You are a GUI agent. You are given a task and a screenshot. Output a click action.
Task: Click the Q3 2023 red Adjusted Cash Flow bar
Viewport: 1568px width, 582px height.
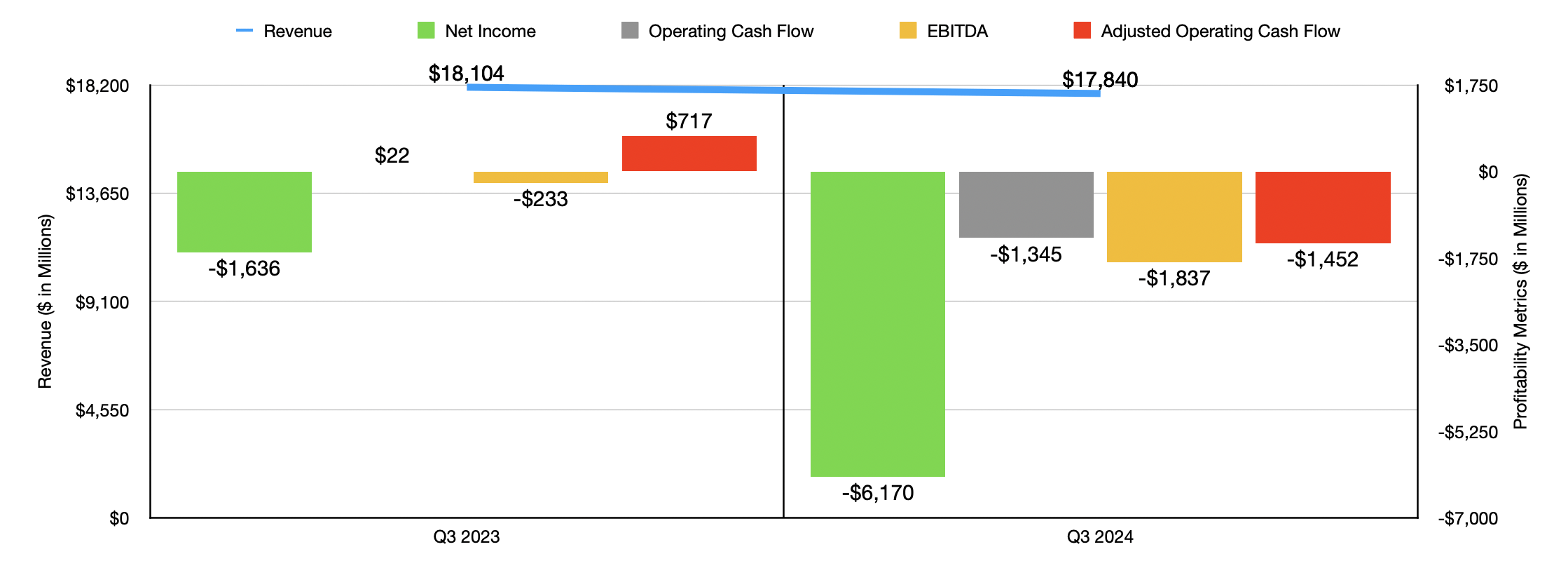pyautogui.click(x=689, y=154)
